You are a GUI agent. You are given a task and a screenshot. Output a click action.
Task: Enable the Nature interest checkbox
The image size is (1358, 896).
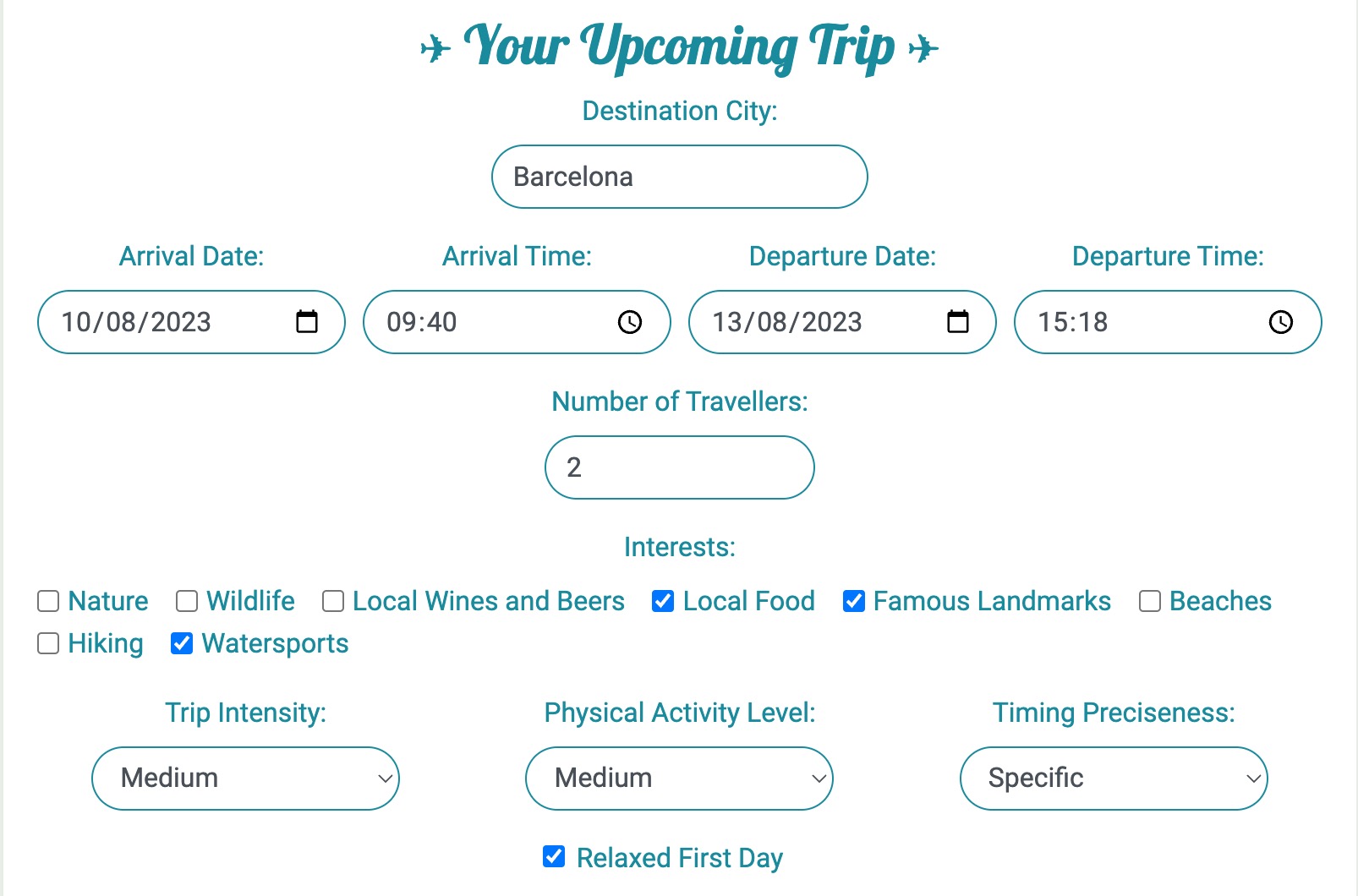48,601
